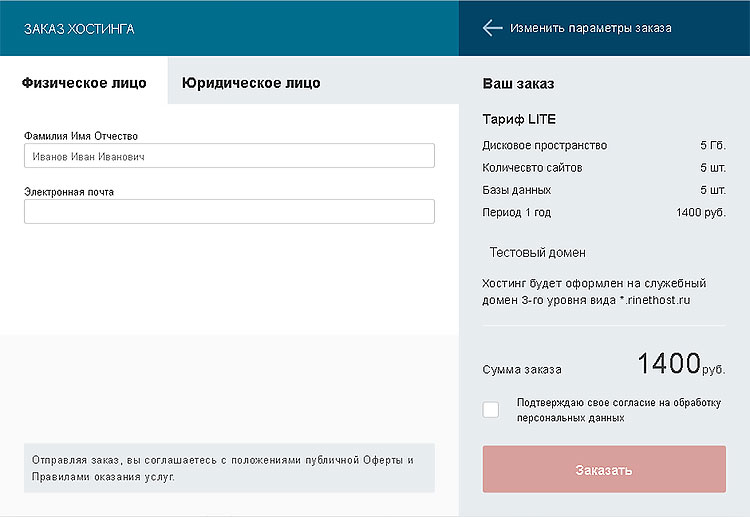Tick the personal data consent checkbox
Screen dimensions: 750x517
pos(491,409)
